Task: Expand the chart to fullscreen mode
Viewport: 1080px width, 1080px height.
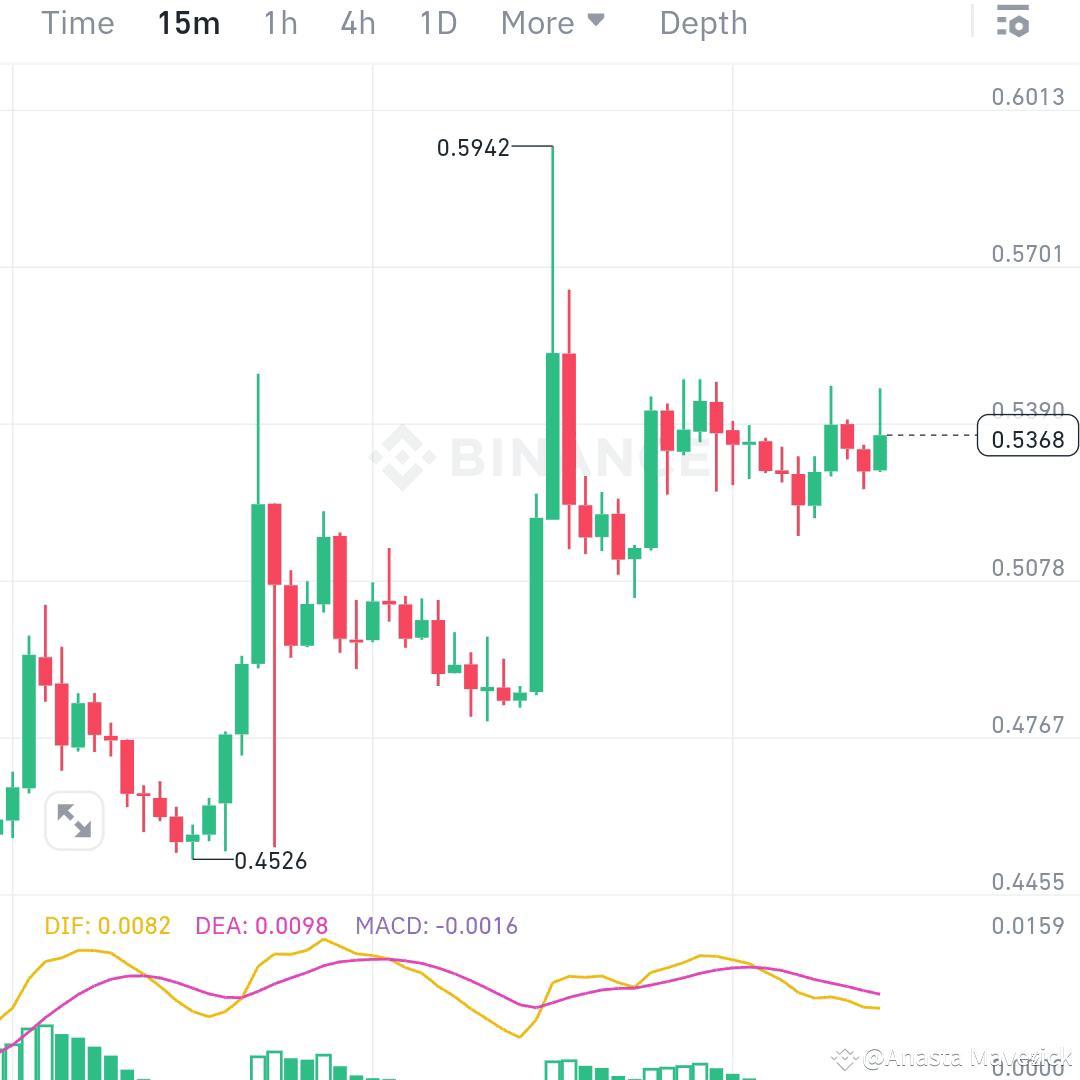Action: pyautogui.click(x=74, y=819)
